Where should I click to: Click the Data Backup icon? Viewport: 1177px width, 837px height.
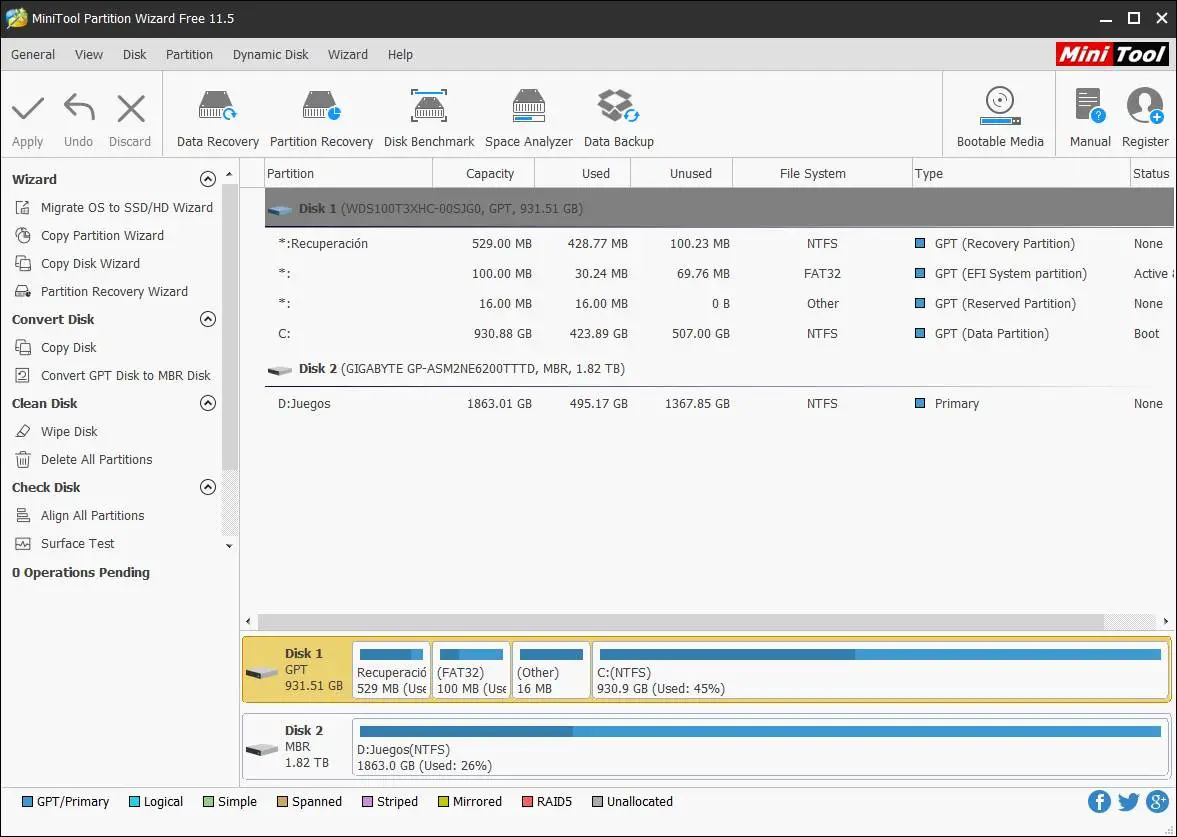(x=618, y=118)
